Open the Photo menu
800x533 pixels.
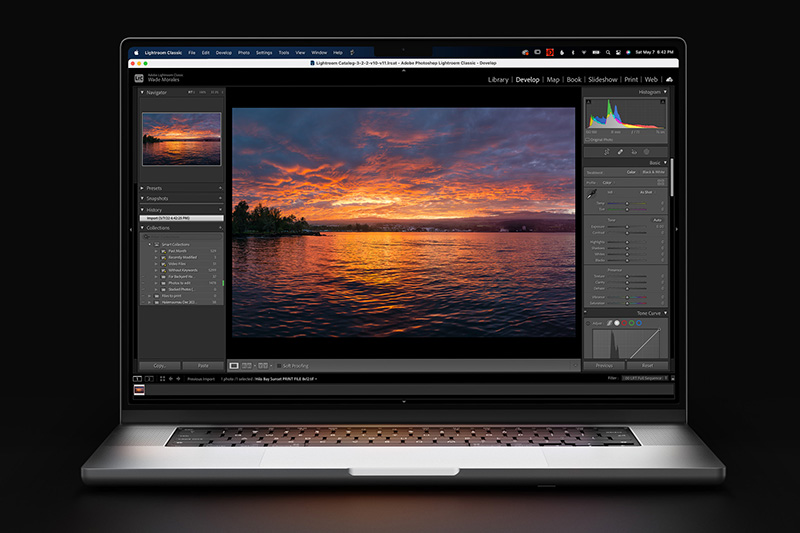[244, 53]
